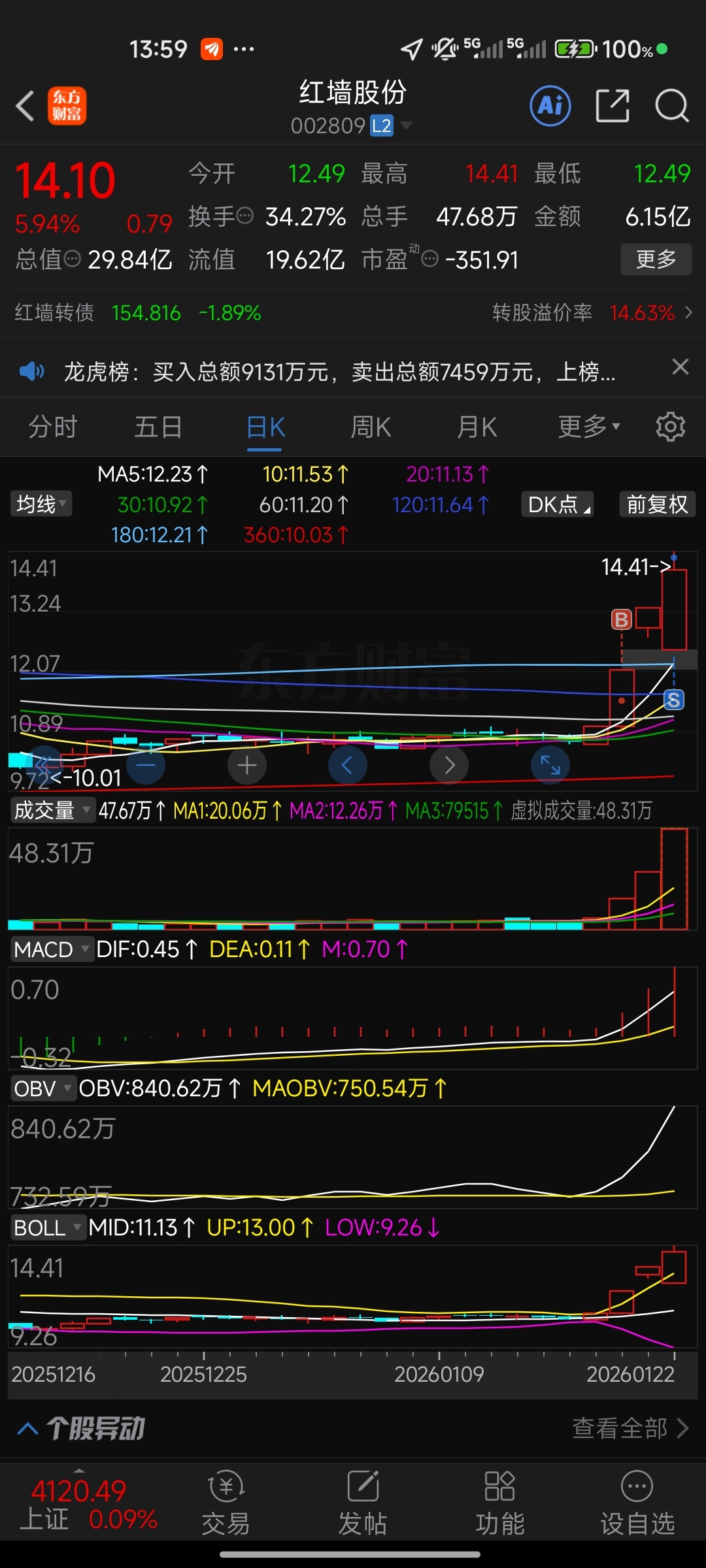
Task: Move chart right with gray arrow
Action: pos(449,765)
